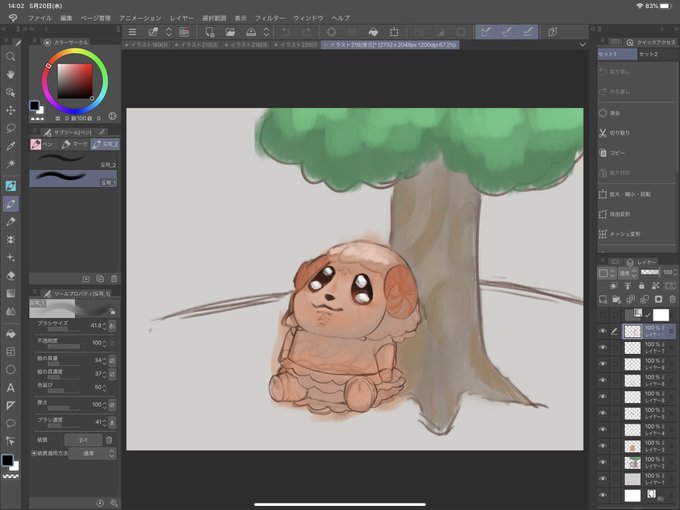
Task: Select the Ruler tool
Action: tap(10, 405)
